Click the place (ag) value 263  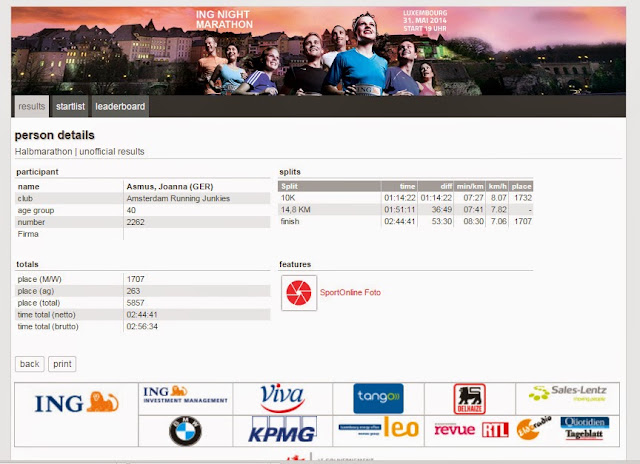point(133,291)
